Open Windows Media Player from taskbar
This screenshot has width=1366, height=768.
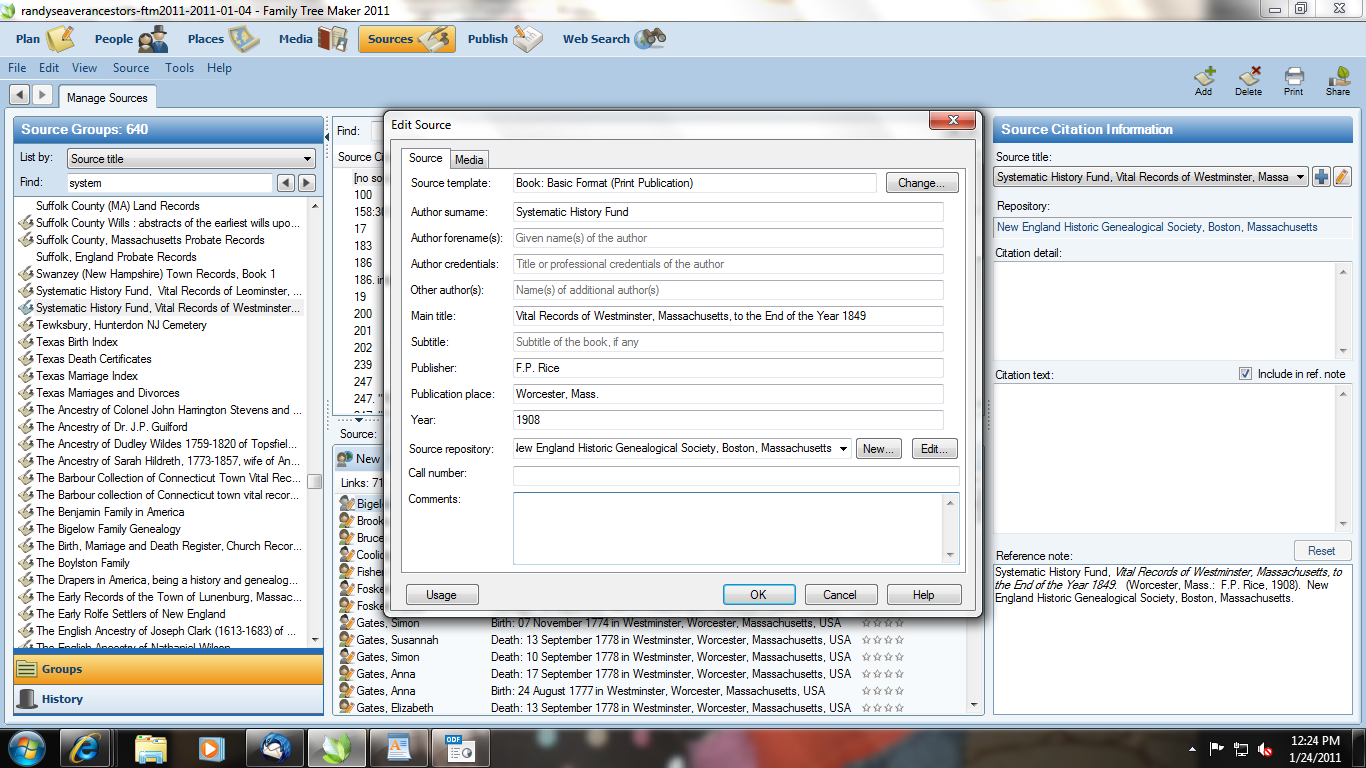point(210,747)
